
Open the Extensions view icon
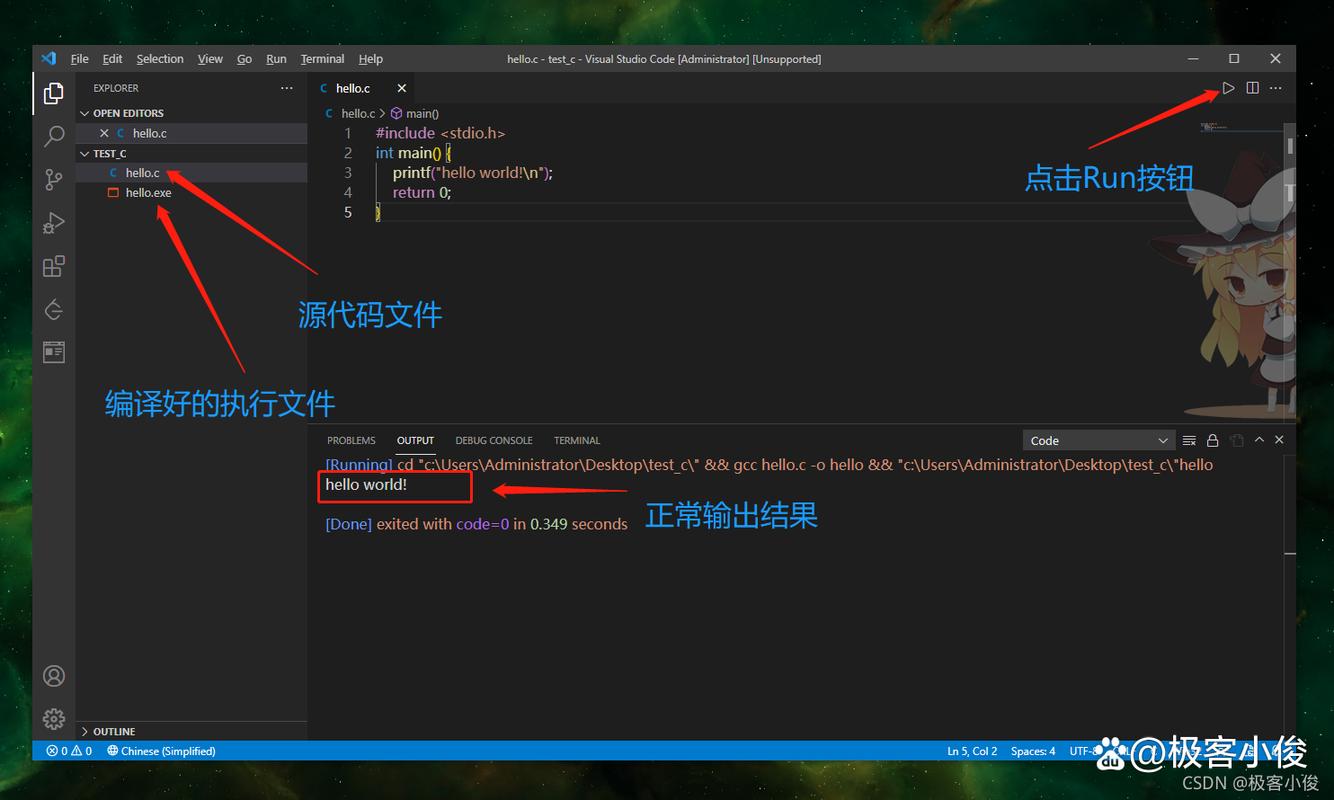point(53,266)
